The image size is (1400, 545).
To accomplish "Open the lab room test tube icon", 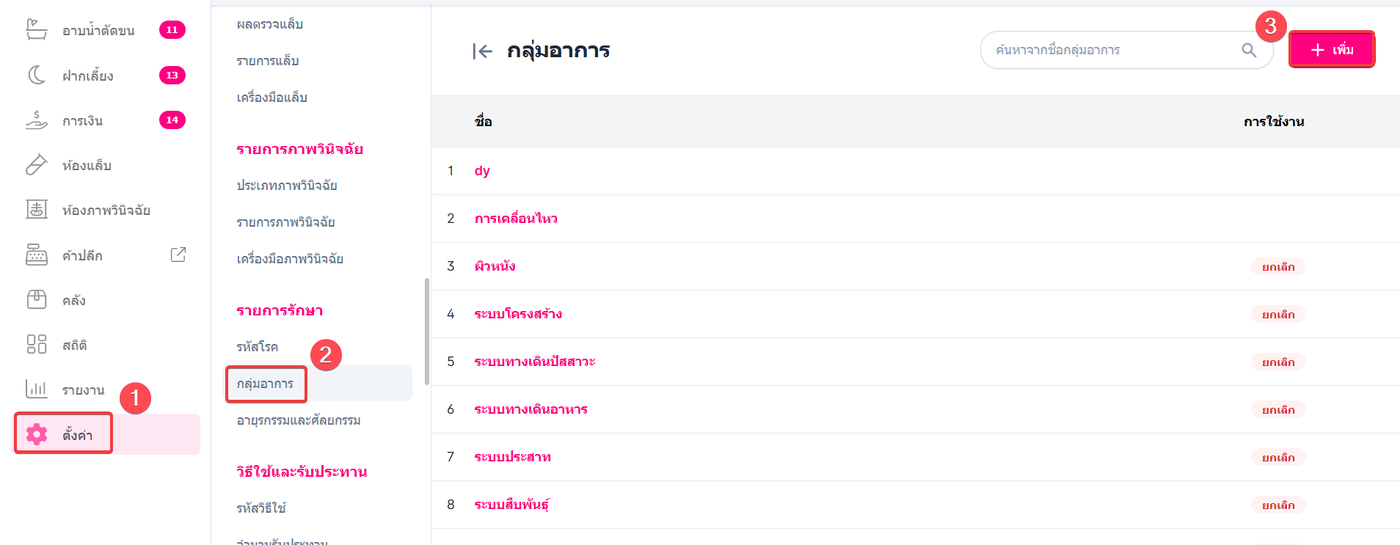I will pyautogui.click(x=36, y=165).
